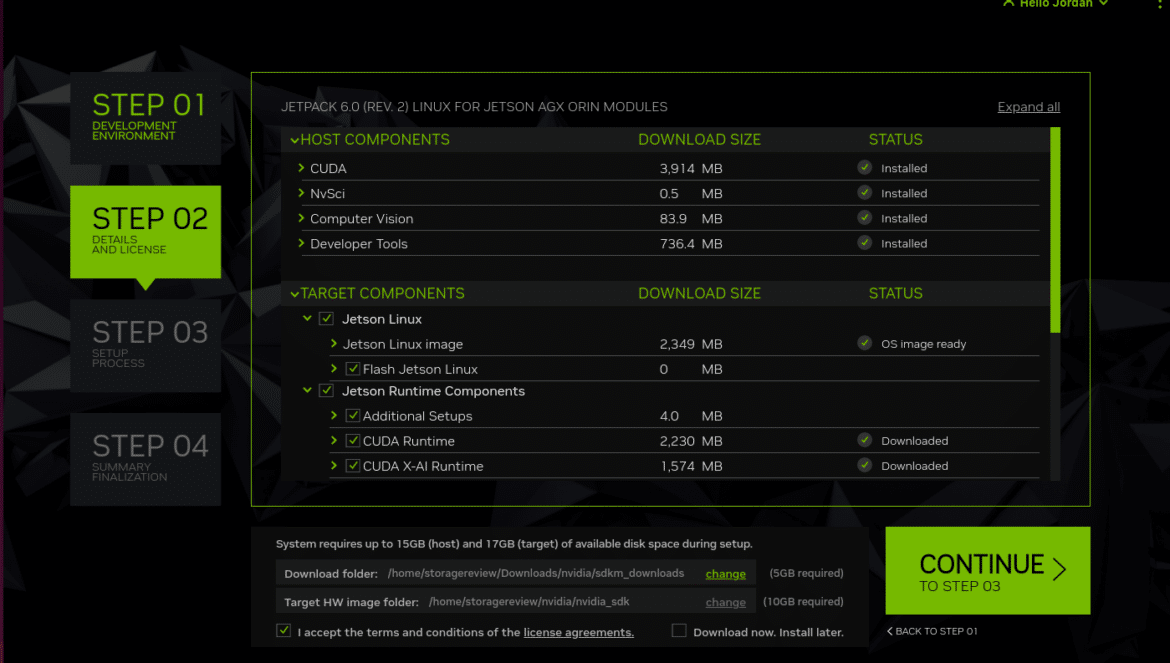This screenshot has height=663, width=1170.
Task: Select Step 02 Details and License
Action: coord(146,232)
